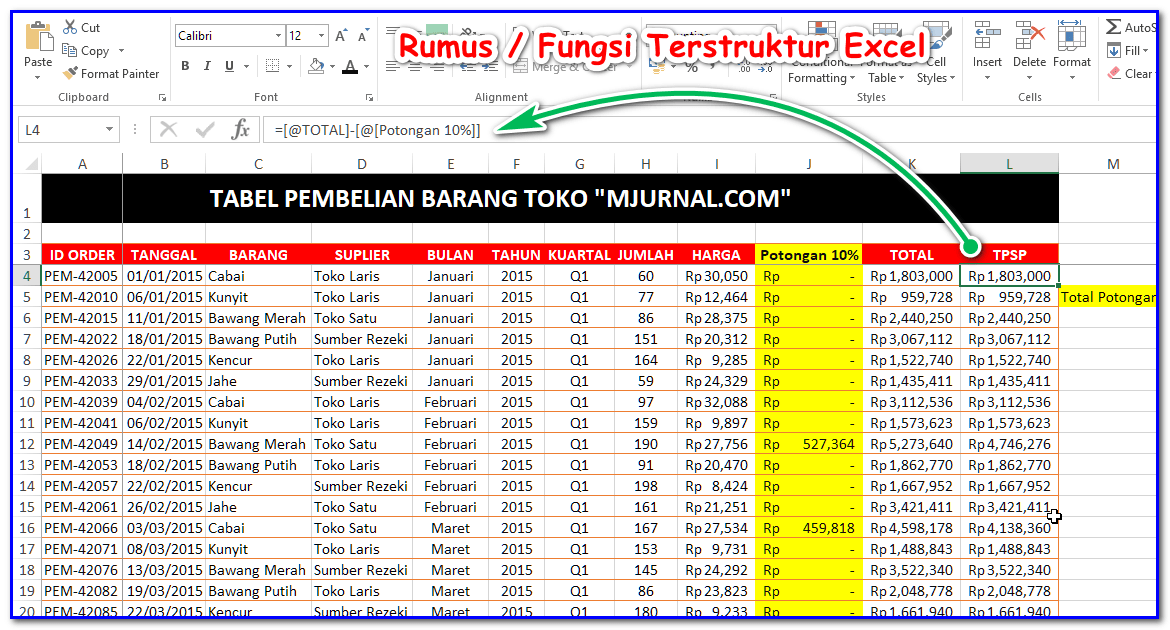Click the Clear eraser icon
Image resolution: width=1170 pixels, height=630 pixels.
[x=1114, y=73]
